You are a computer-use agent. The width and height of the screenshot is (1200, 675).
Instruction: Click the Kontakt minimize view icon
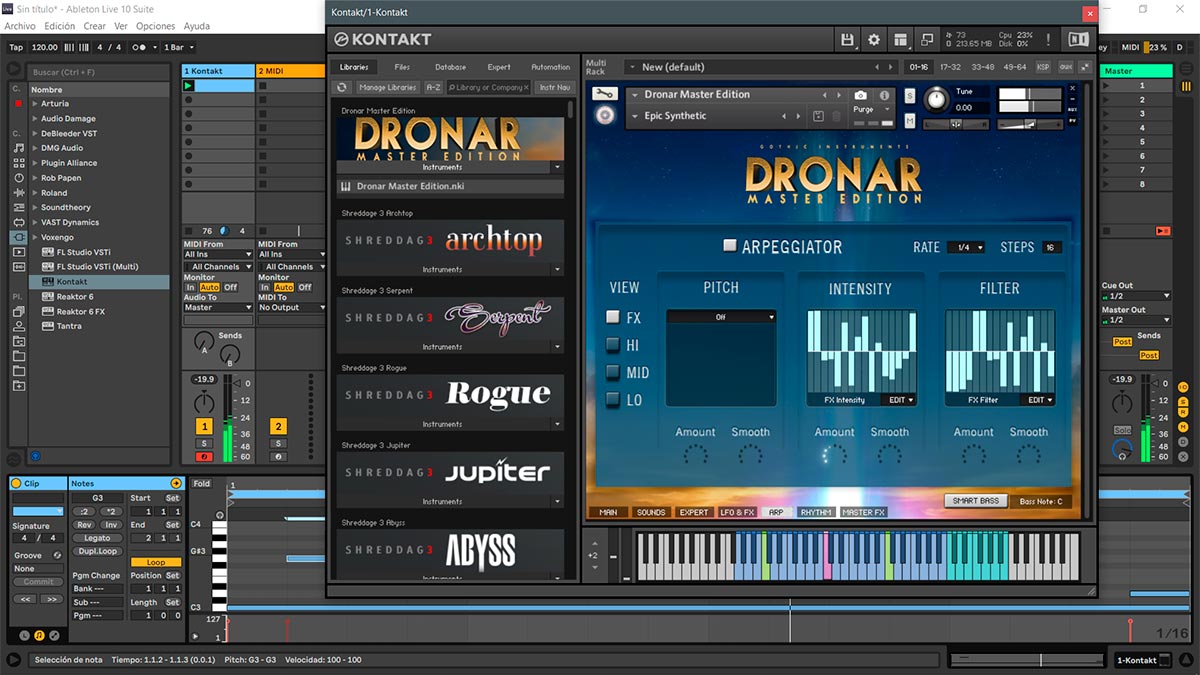(x=927, y=40)
